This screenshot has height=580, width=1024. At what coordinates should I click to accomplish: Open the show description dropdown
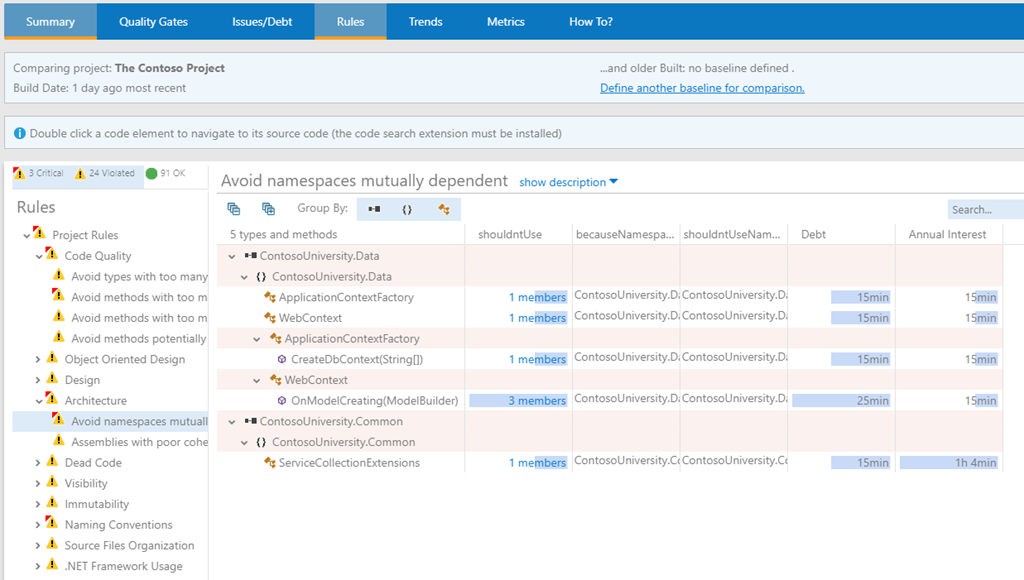click(x=568, y=182)
